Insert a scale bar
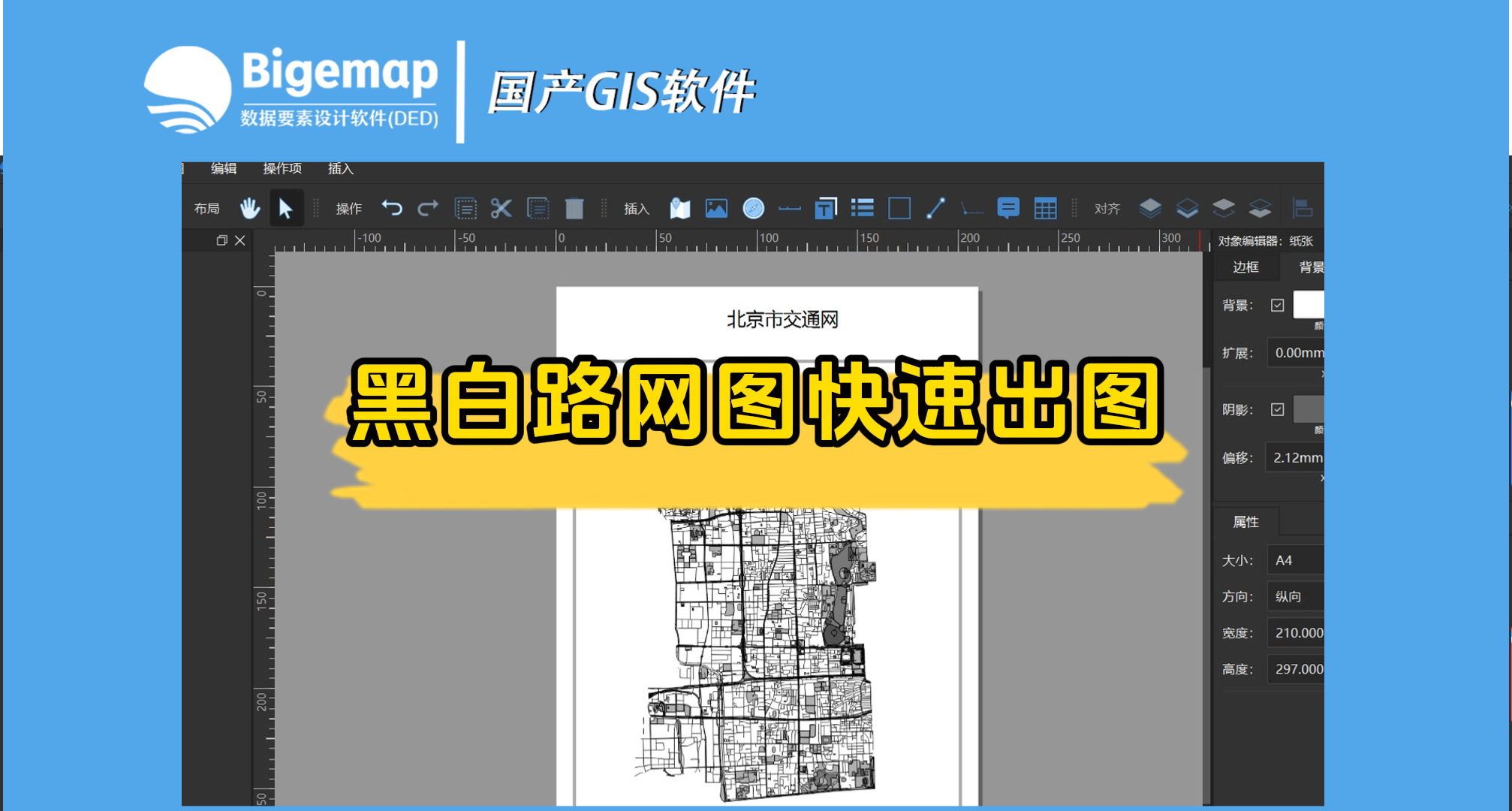Viewport: 1512px width, 811px height. [x=790, y=208]
